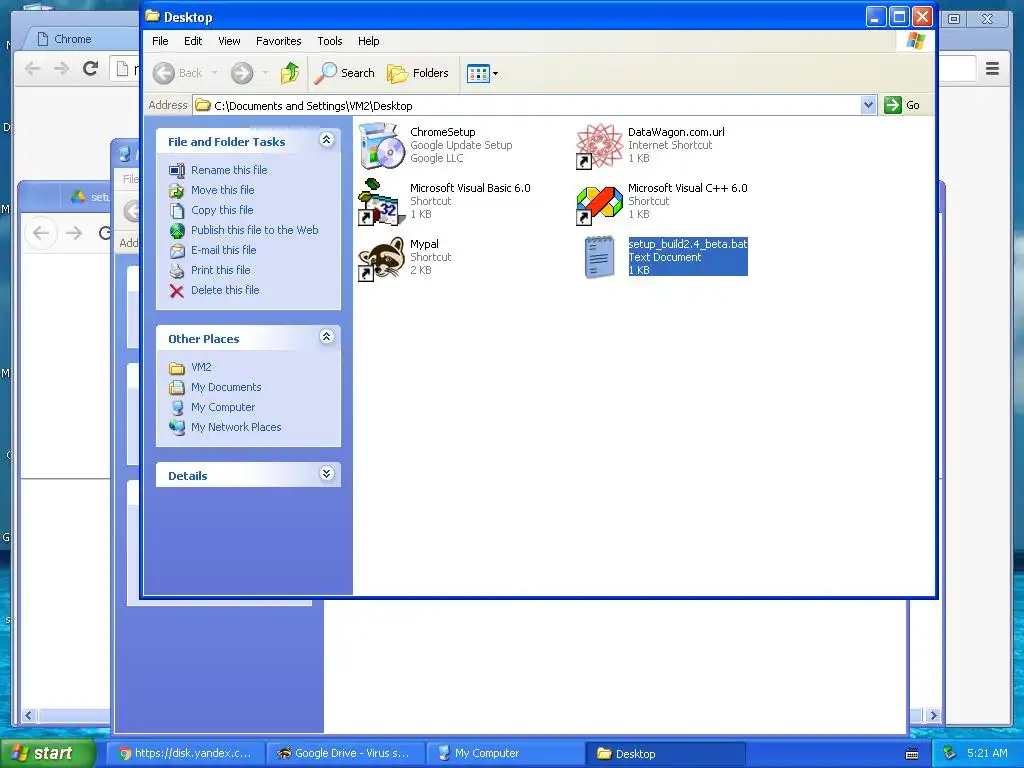Viewport: 1024px width, 768px height.
Task: Click the Start button
Action: [47, 753]
